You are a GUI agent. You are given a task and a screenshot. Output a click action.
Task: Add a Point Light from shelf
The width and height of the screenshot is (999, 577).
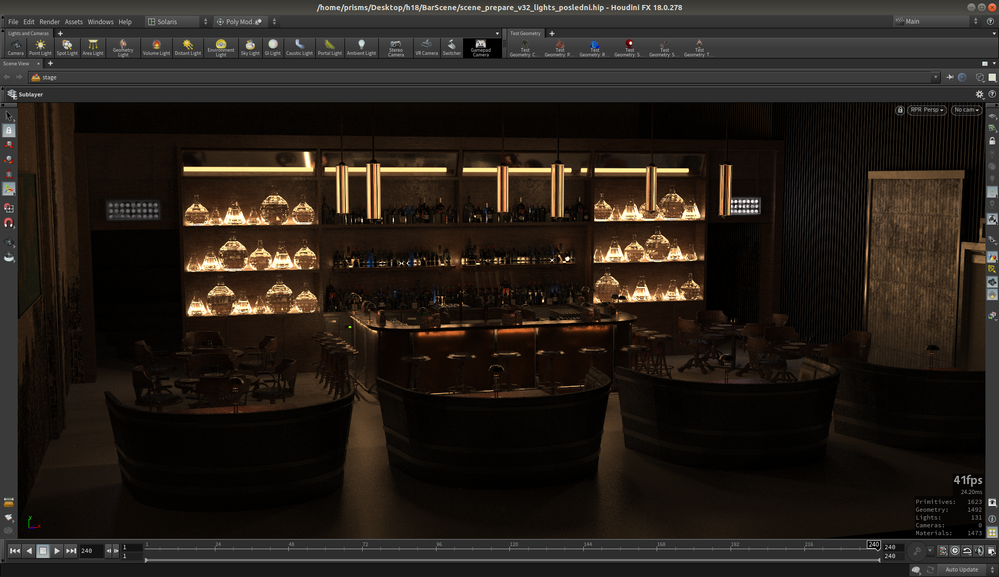click(x=40, y=48)
